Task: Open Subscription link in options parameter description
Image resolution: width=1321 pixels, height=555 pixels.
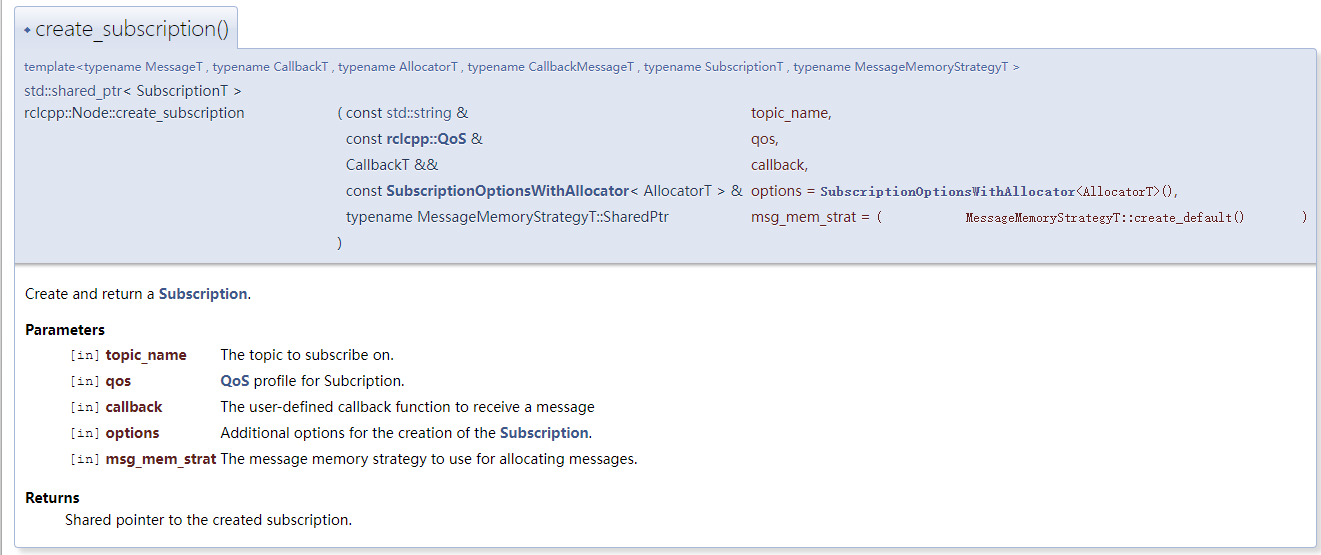Action: (x=544, y=433)
